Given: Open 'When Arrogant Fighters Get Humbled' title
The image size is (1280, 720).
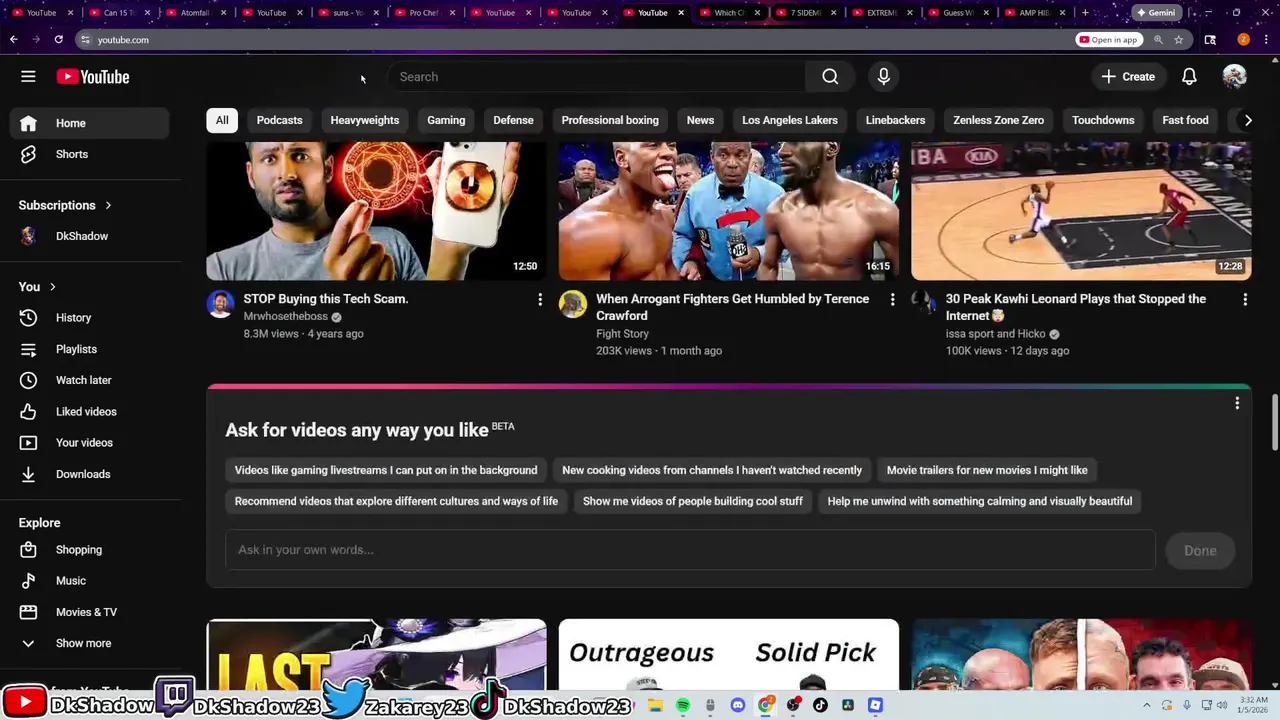Looking at the screenshot, I should (x=732, y=307).
